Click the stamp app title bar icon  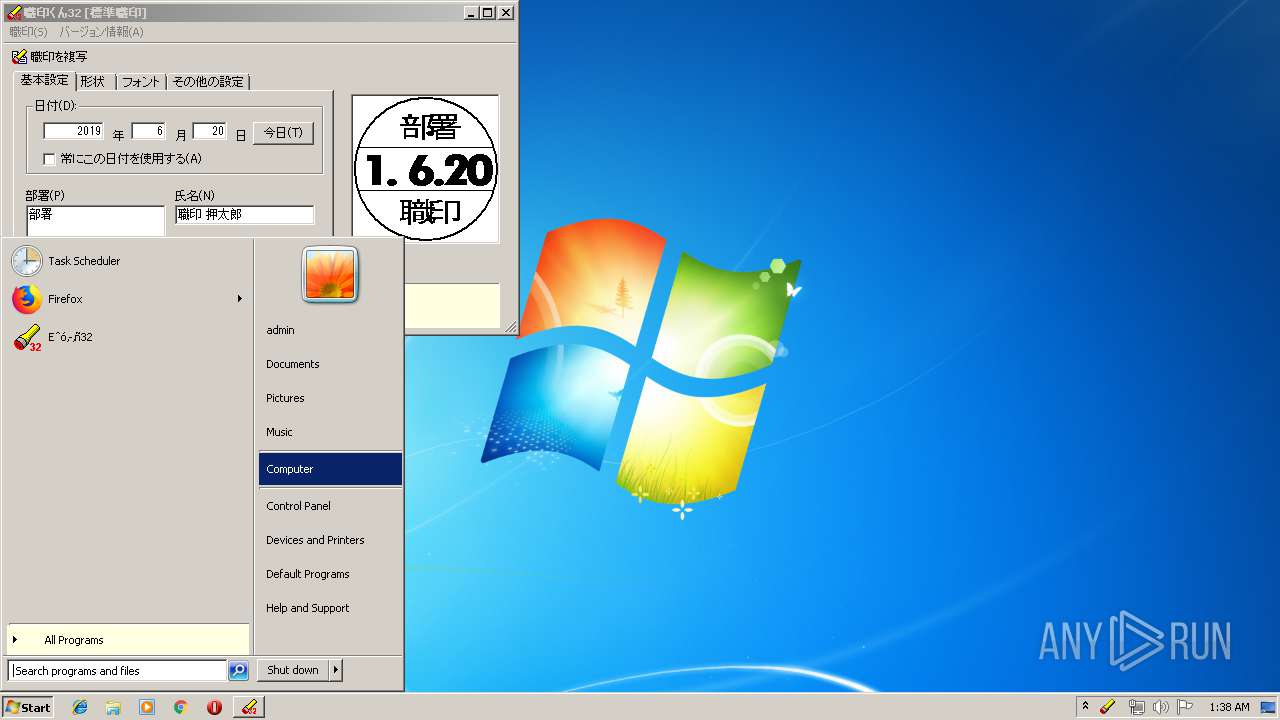click(x=14, y=13)
